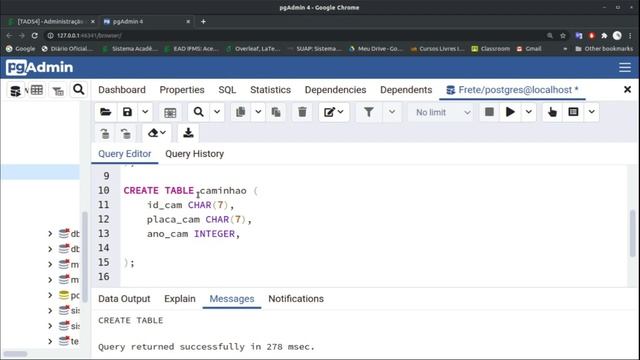Execute the query with play button
The height and width of the screenshot is (360, 640).
(x=510, y=112)
